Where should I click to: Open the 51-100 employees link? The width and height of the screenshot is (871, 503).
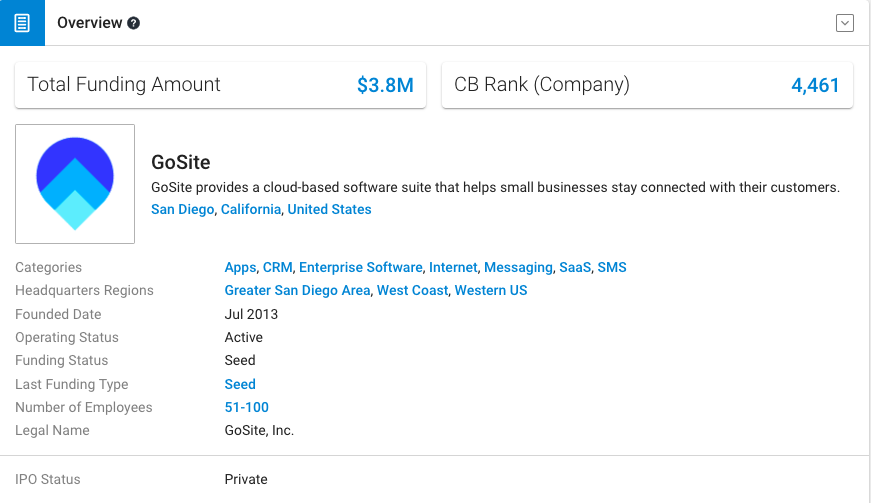[247, 408]
